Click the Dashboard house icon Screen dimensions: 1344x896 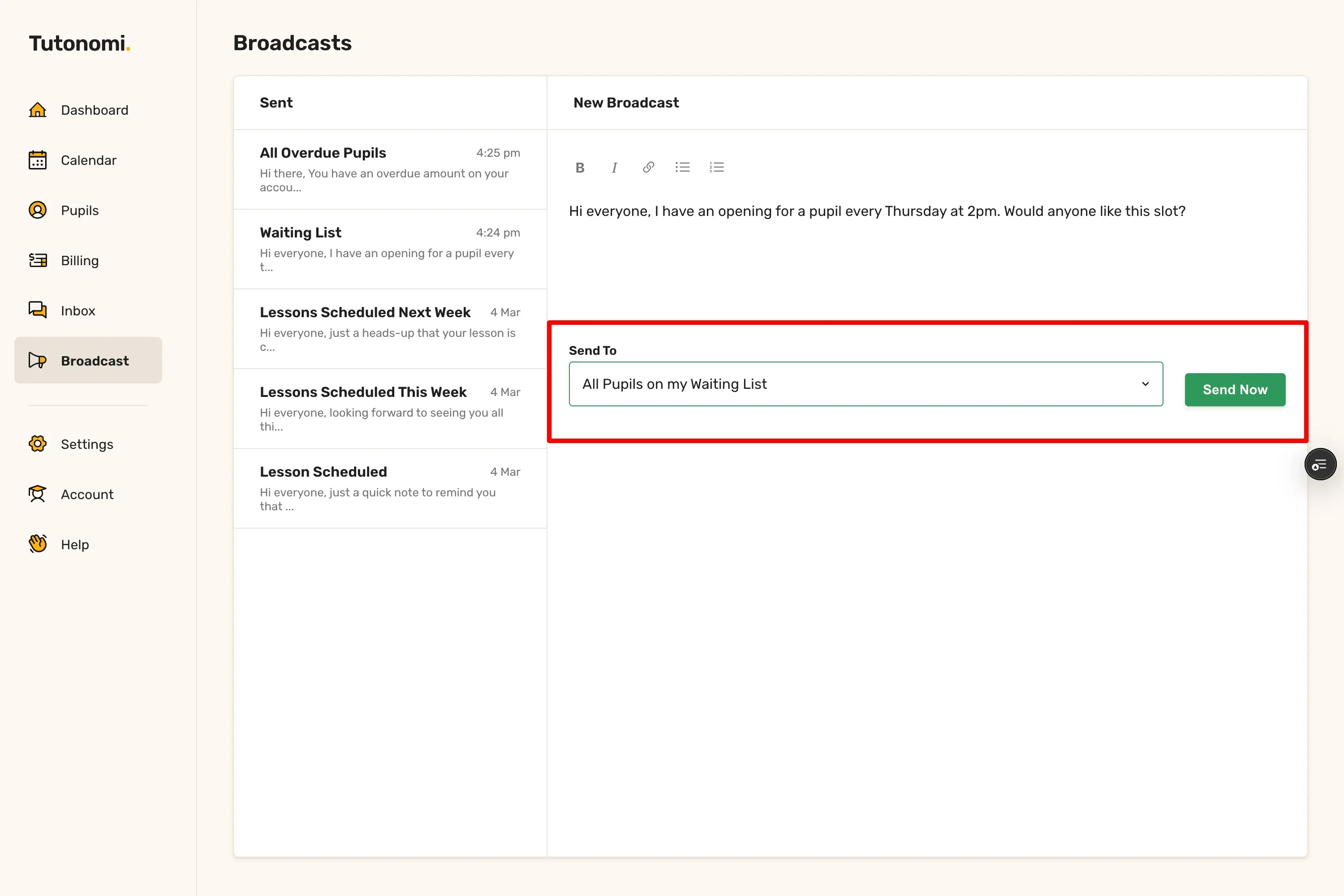38,110
